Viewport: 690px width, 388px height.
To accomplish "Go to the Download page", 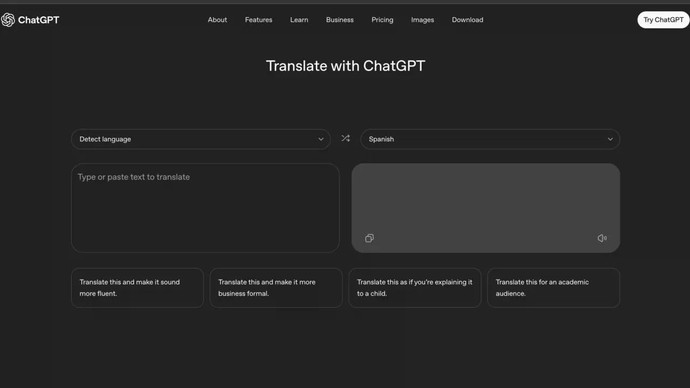I will click(x=467, y=20).
